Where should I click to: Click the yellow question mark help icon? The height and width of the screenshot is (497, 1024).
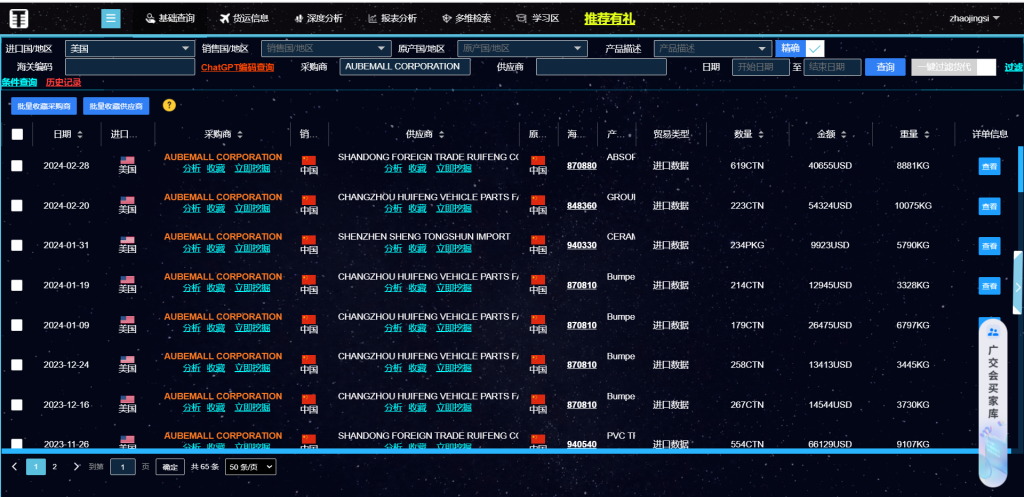[x=169, y=105]
